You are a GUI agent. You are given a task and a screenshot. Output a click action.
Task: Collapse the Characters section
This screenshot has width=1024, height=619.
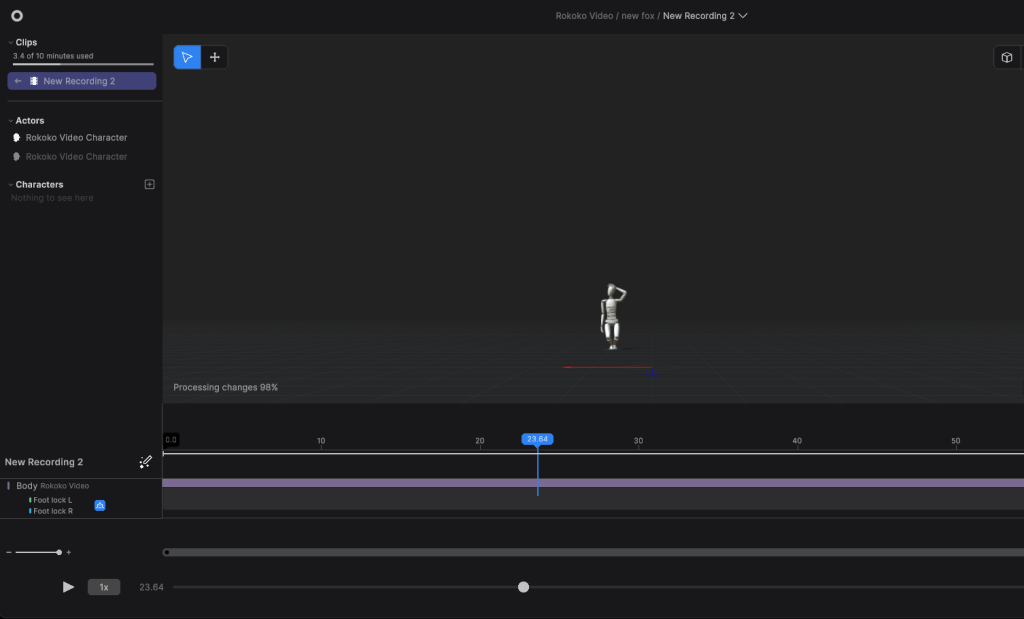point(10,185)
